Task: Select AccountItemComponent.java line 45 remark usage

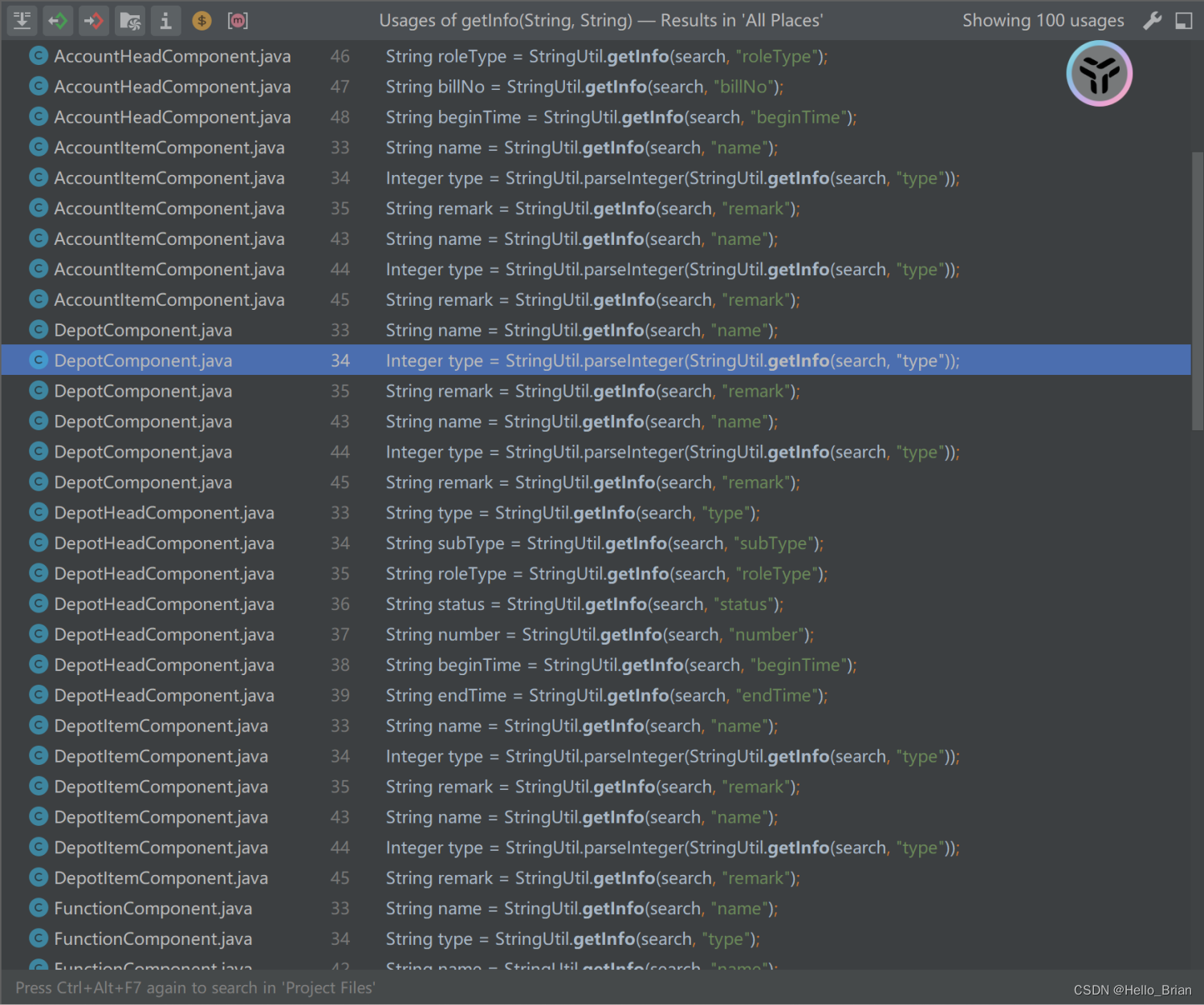Action: pyautogui.click(x=596, y=299)
